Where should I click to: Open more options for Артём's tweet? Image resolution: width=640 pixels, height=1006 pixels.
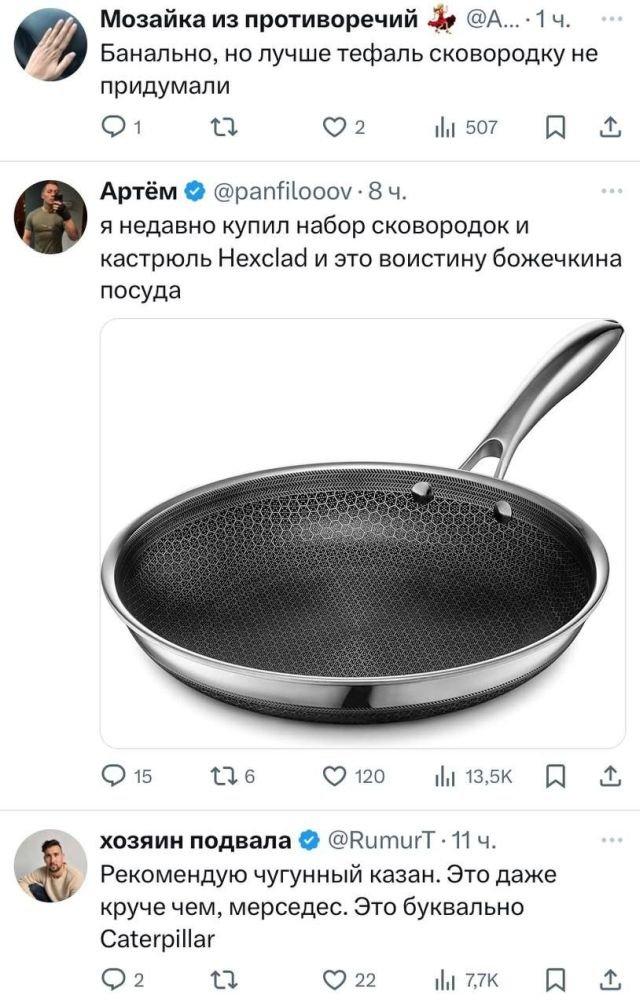[x=612, y=191]
